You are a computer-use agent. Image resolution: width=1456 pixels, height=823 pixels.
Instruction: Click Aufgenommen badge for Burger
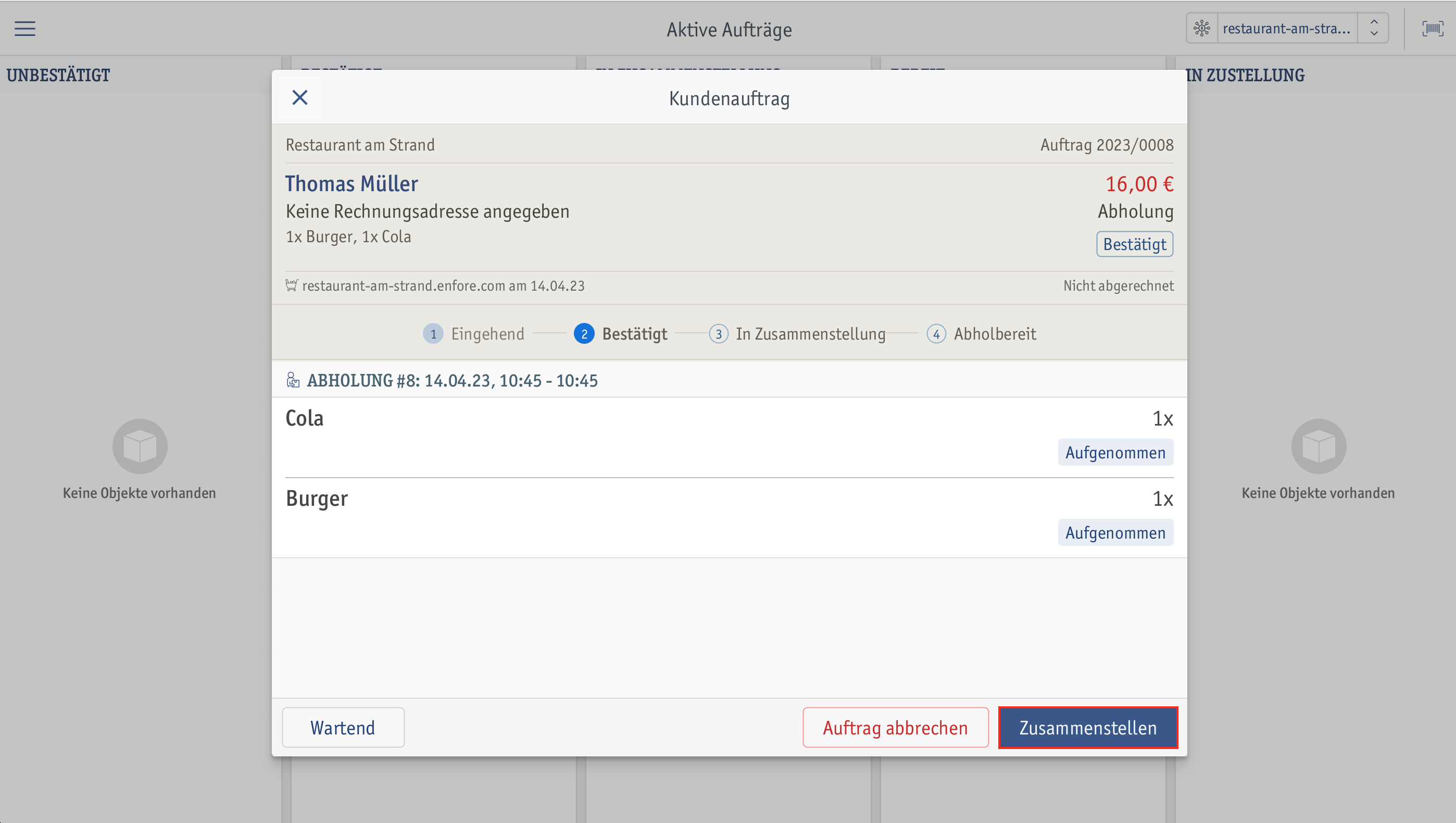point(1115,533)
